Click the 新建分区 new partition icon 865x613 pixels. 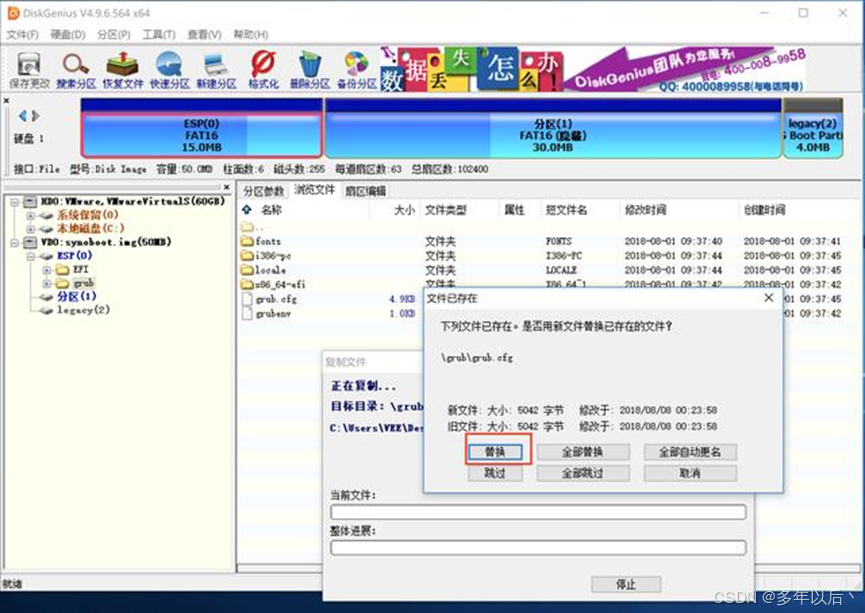pos(216,69)
